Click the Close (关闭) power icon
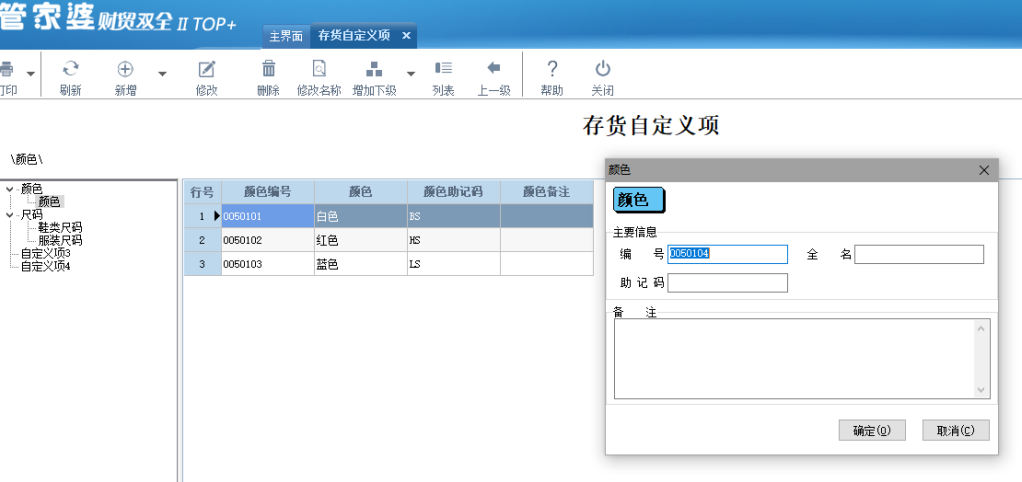Image resolution: width=1022 pixels, height=482 pixels. click(x=602, y=68)
